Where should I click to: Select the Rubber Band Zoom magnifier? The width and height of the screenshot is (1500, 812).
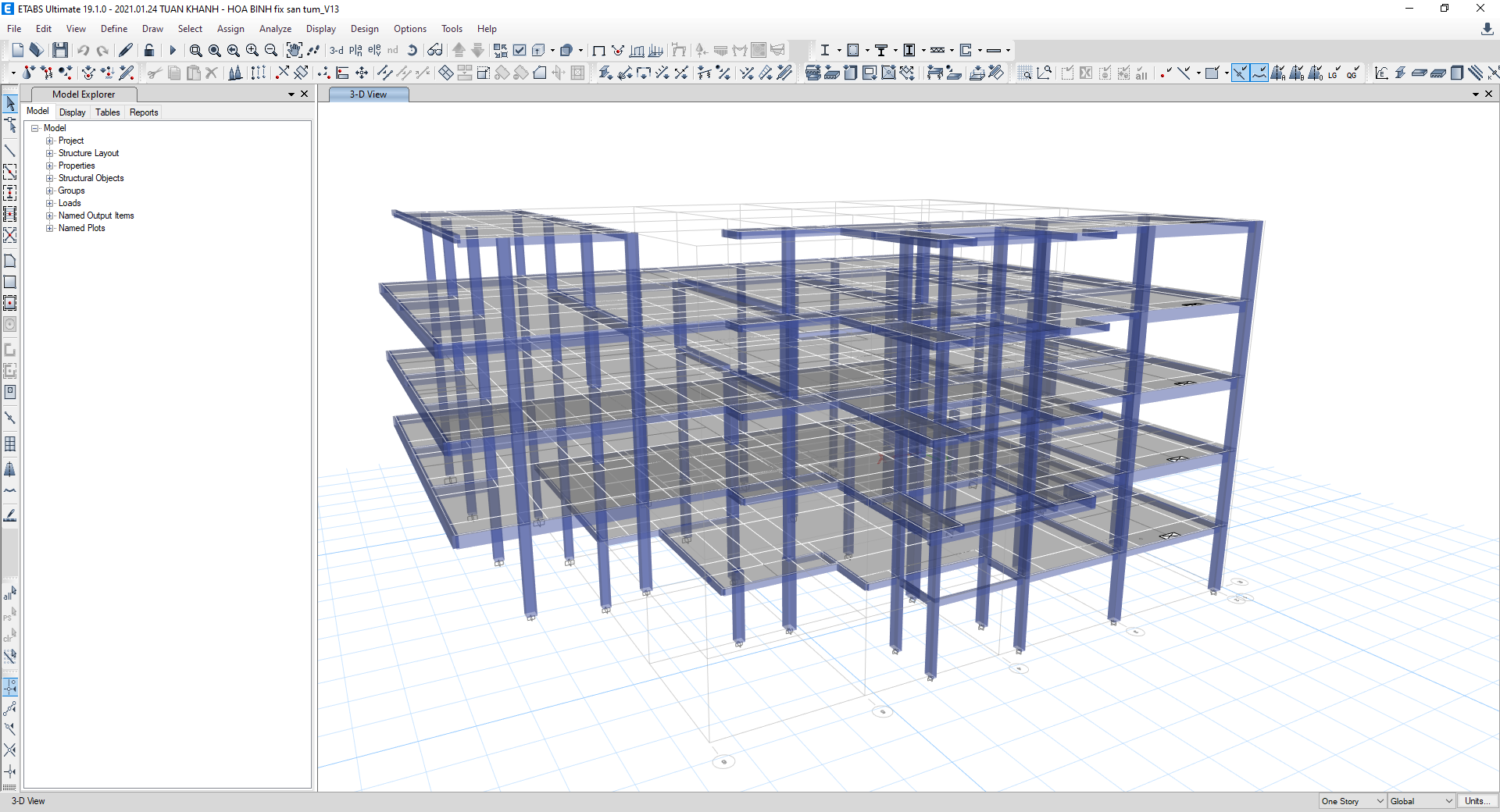point(196,50)
